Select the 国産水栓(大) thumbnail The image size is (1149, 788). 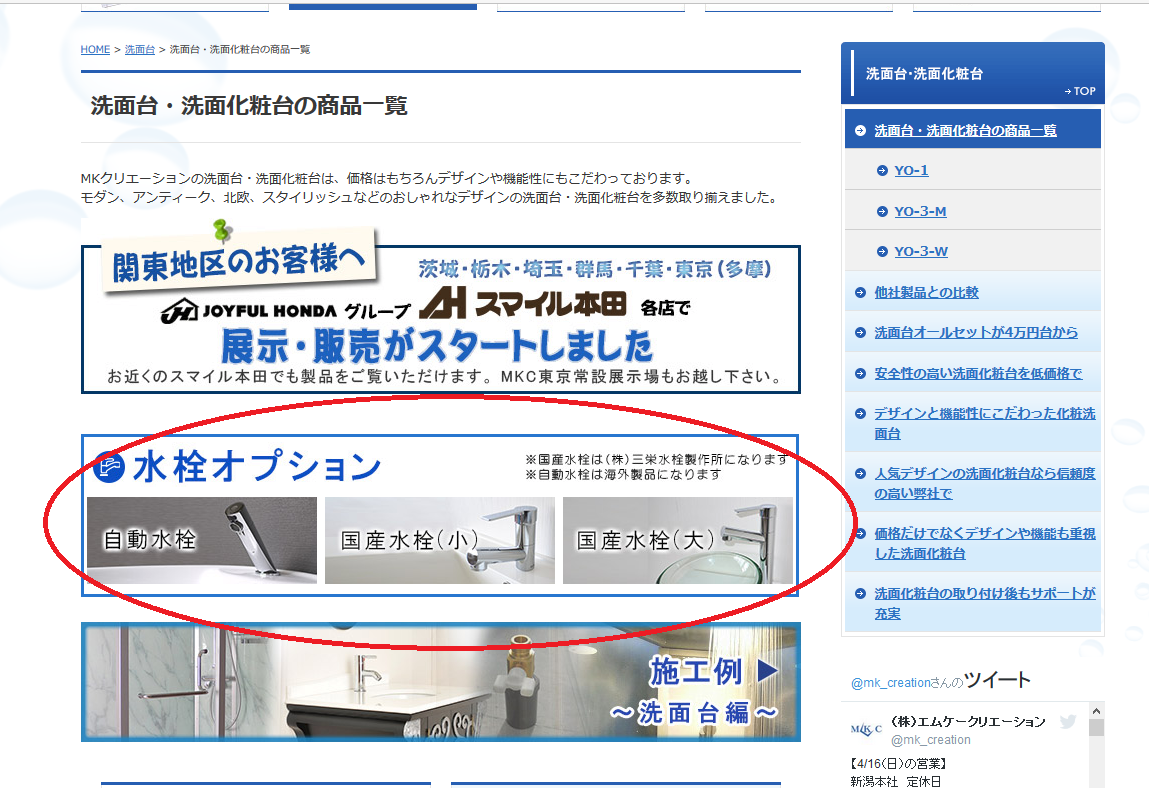pyautogui.click(x=678, y=540)
